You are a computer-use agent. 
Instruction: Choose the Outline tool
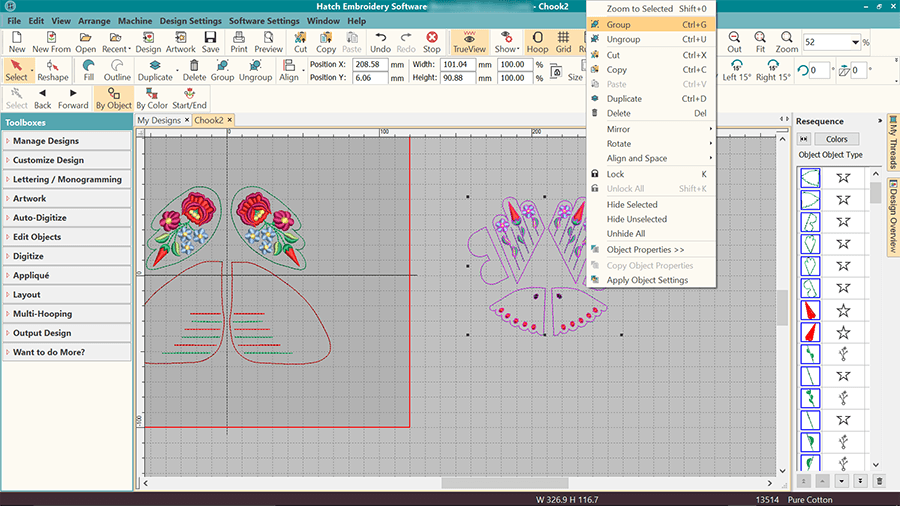coord(117,70)
